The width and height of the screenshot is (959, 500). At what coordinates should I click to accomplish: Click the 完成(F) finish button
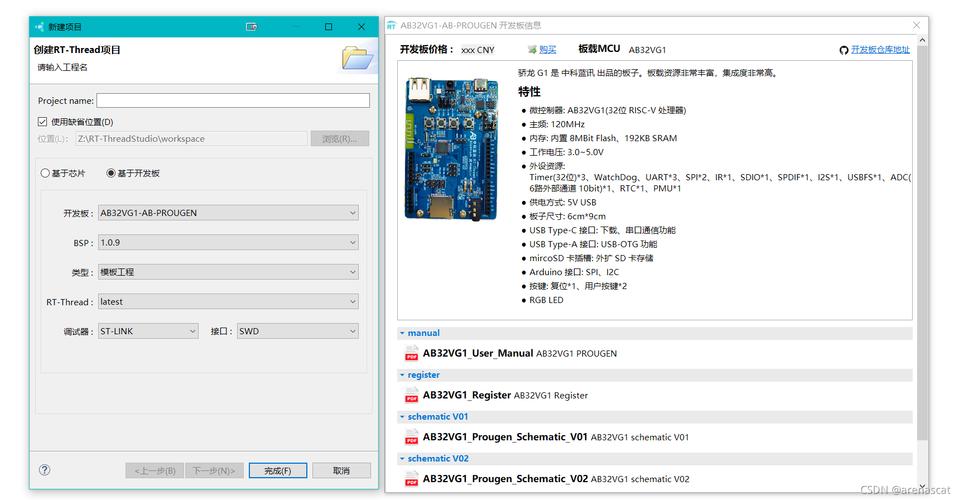pos(278,471)
